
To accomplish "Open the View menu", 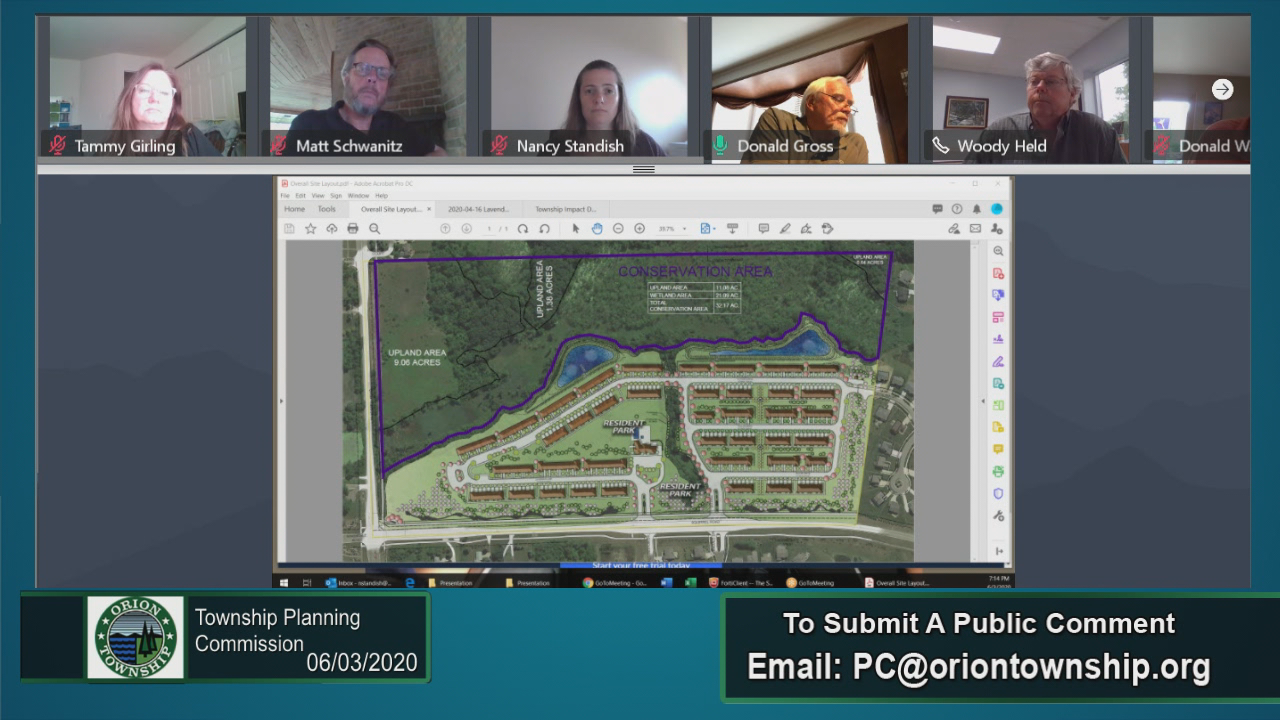I will 318,196.
